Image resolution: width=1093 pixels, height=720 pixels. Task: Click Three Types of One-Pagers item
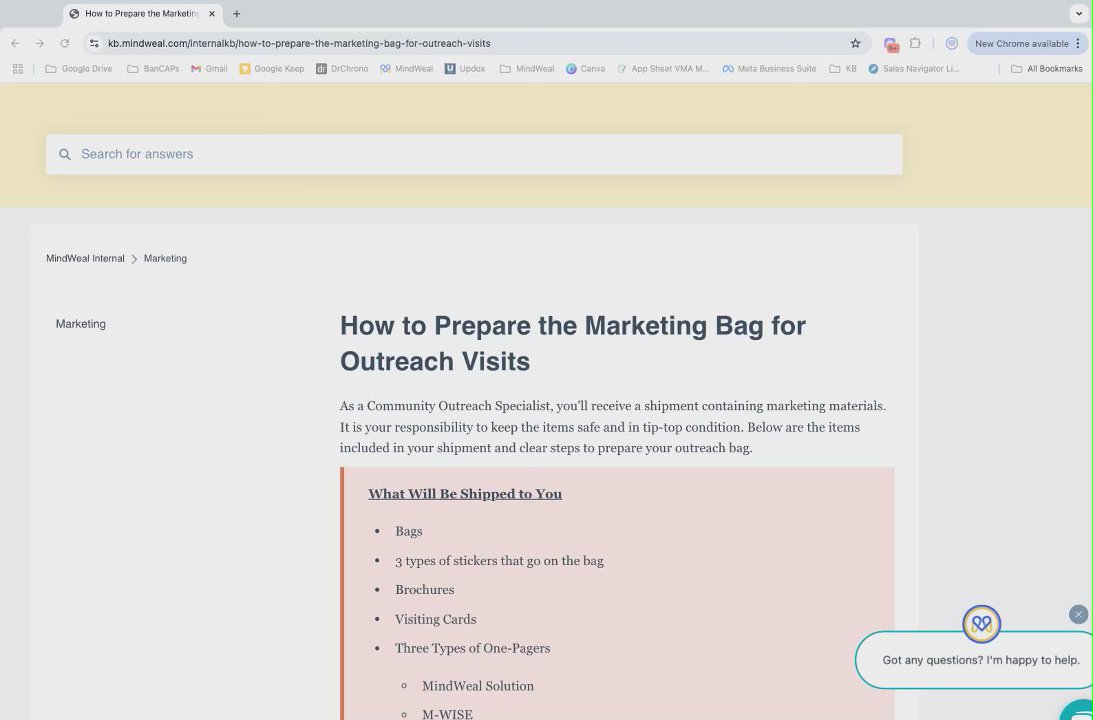point(473,648)
